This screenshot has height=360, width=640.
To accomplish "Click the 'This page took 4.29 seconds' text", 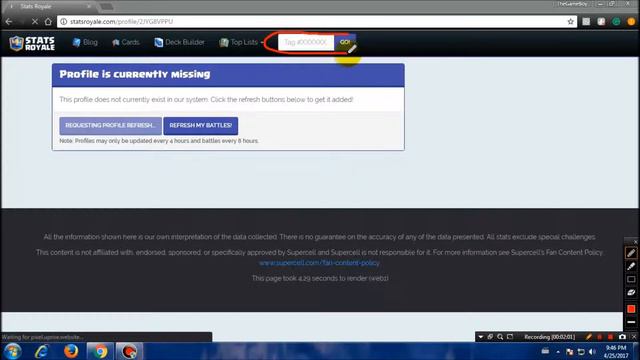I will tap(320, 278).
